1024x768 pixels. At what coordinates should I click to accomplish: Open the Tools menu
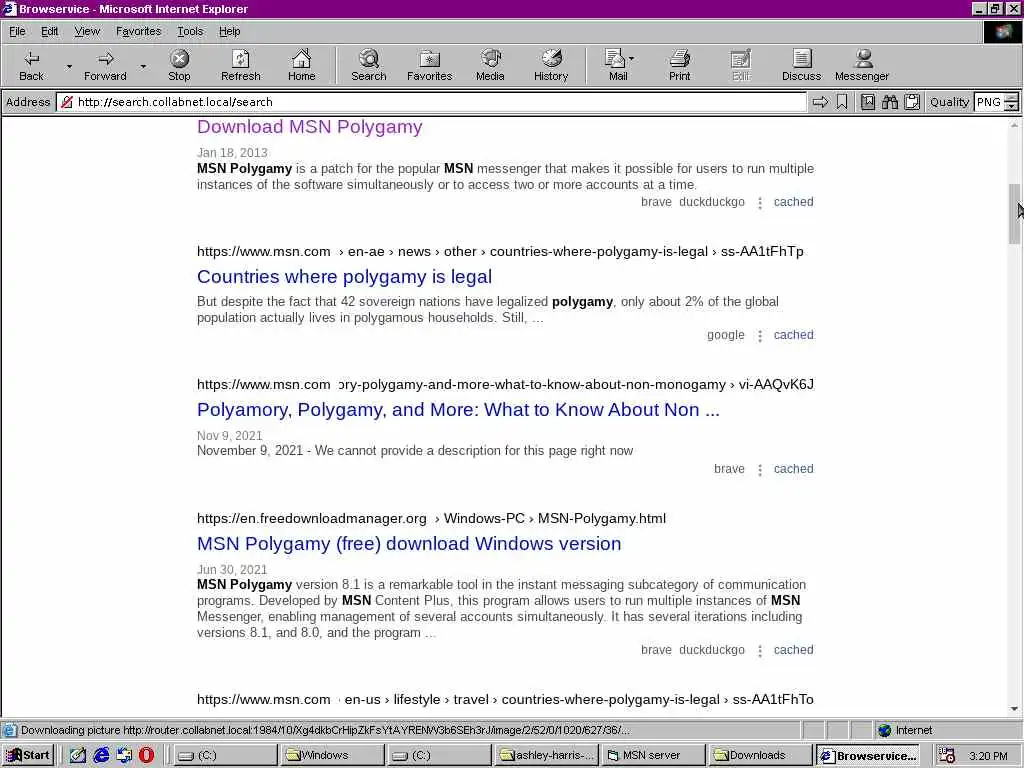point(190,31)
